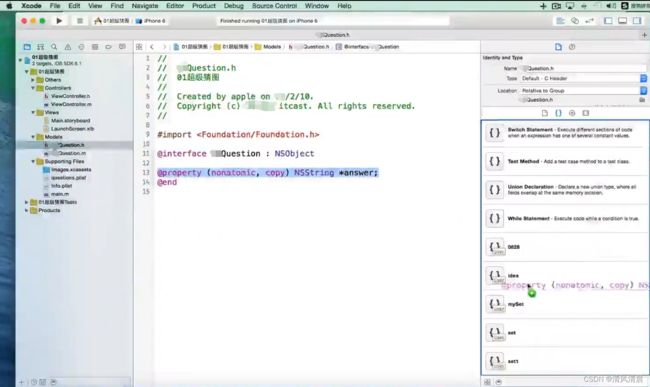Image resolution: width=650 pixels, height=387 pixels.
Task: Switch to the Assistant editor icon
Action: point(575,21)
